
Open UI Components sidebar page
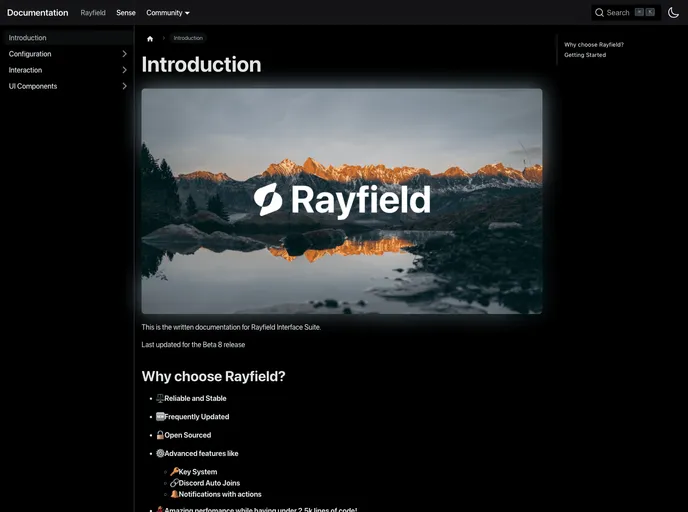click(33, 86)
